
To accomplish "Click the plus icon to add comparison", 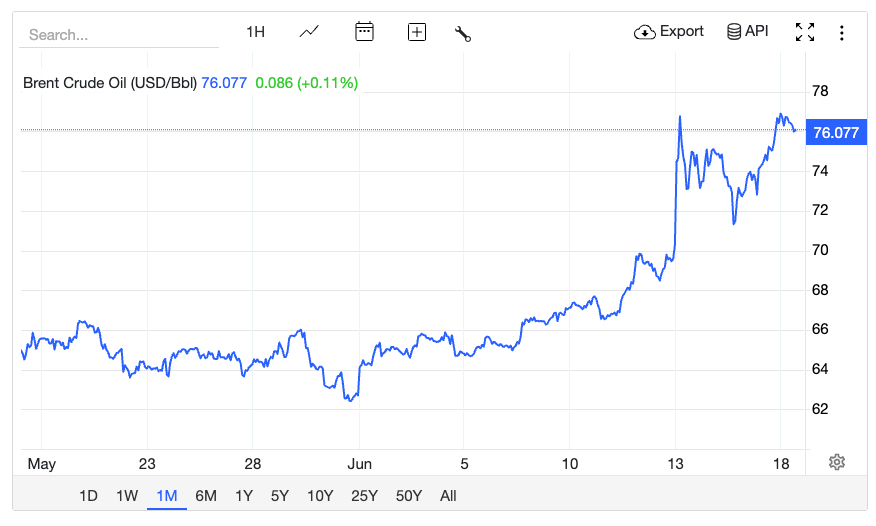I will pyautogui.click(x=417, y=32).
